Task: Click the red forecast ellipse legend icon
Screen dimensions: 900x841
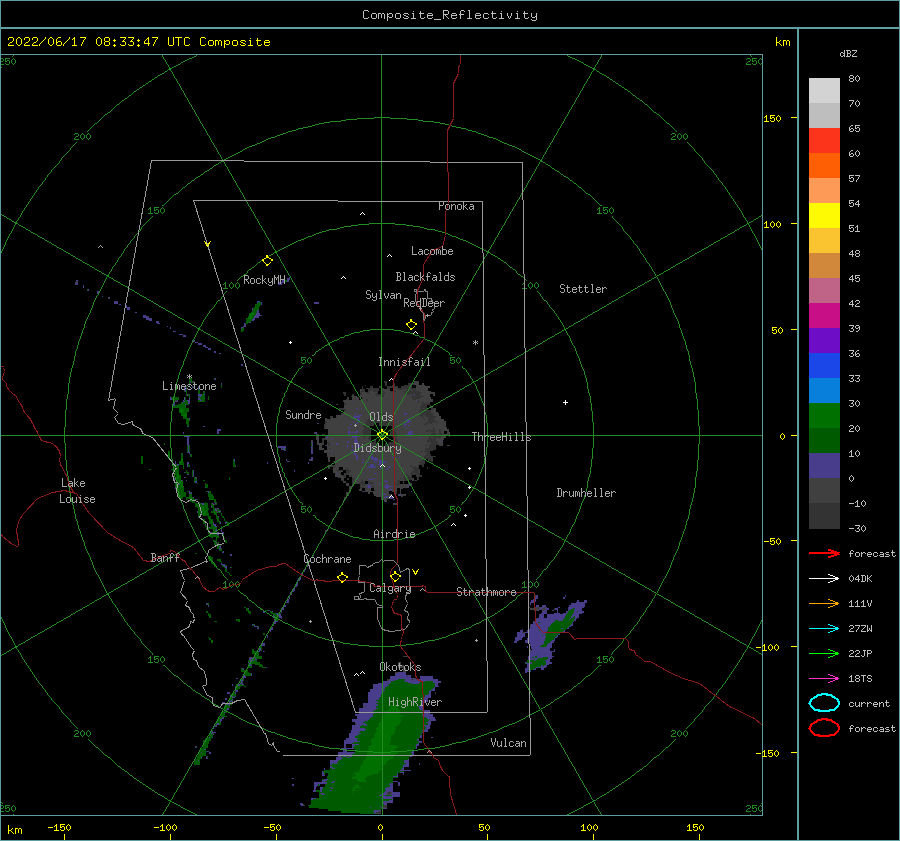Action: (x=824, y=728)
